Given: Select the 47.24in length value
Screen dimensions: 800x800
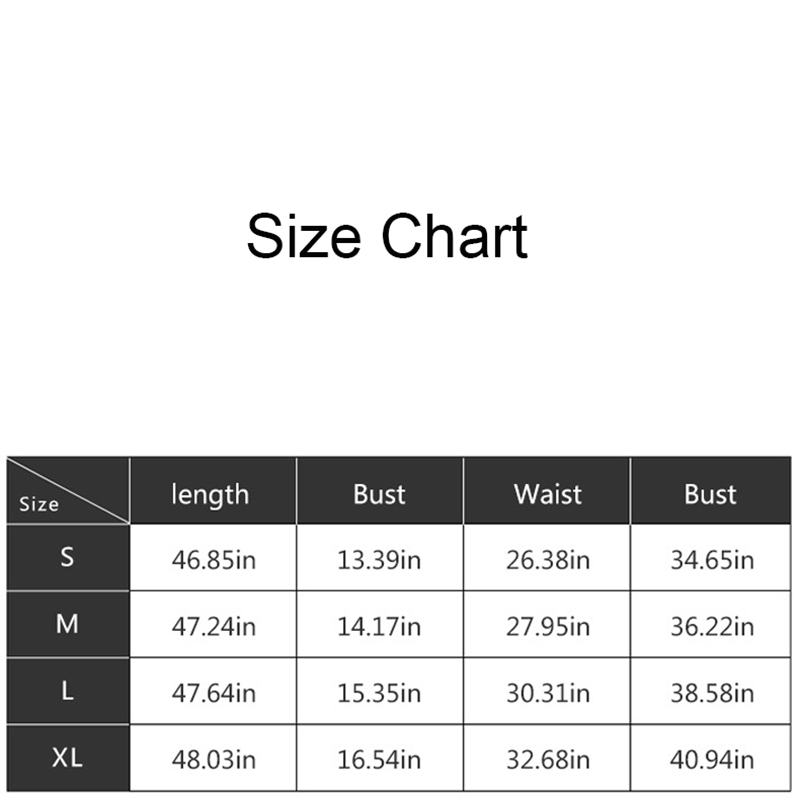Looking at the screenshot, I should [x=211, y=627].
